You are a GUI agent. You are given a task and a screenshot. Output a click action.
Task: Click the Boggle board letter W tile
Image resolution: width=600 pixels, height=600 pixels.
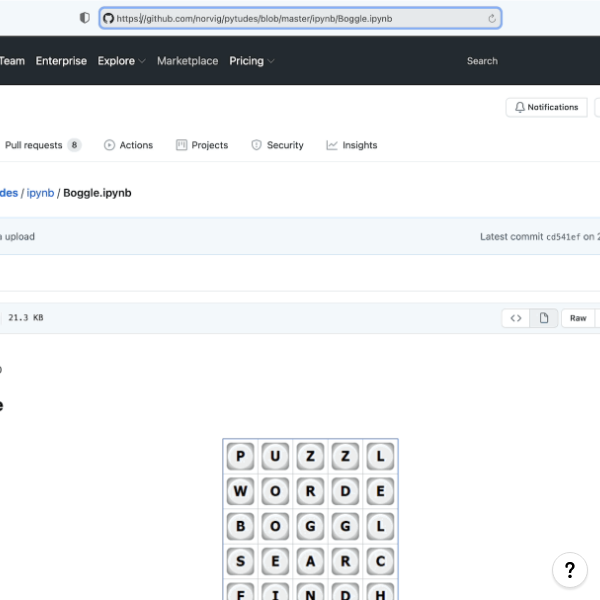(x=240, y=491)
